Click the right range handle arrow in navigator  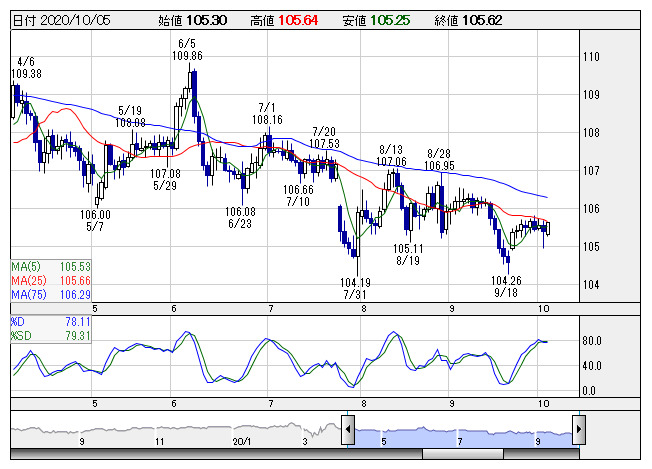point(578,431)
